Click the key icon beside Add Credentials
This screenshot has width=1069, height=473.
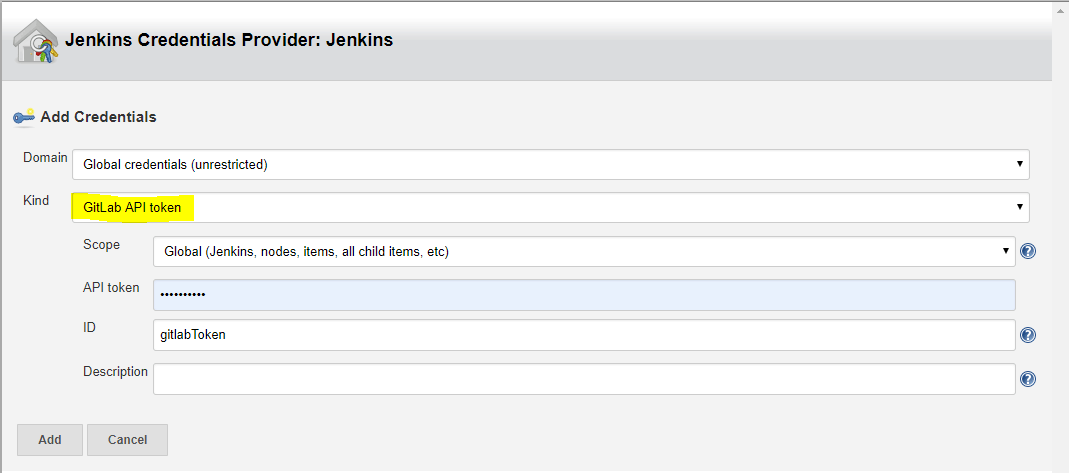24,117
